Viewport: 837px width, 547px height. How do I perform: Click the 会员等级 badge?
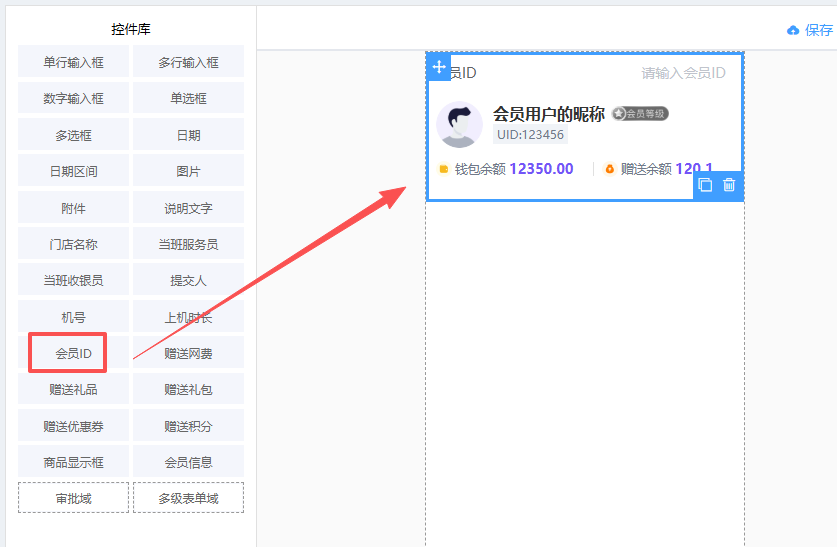pos(640,114)
